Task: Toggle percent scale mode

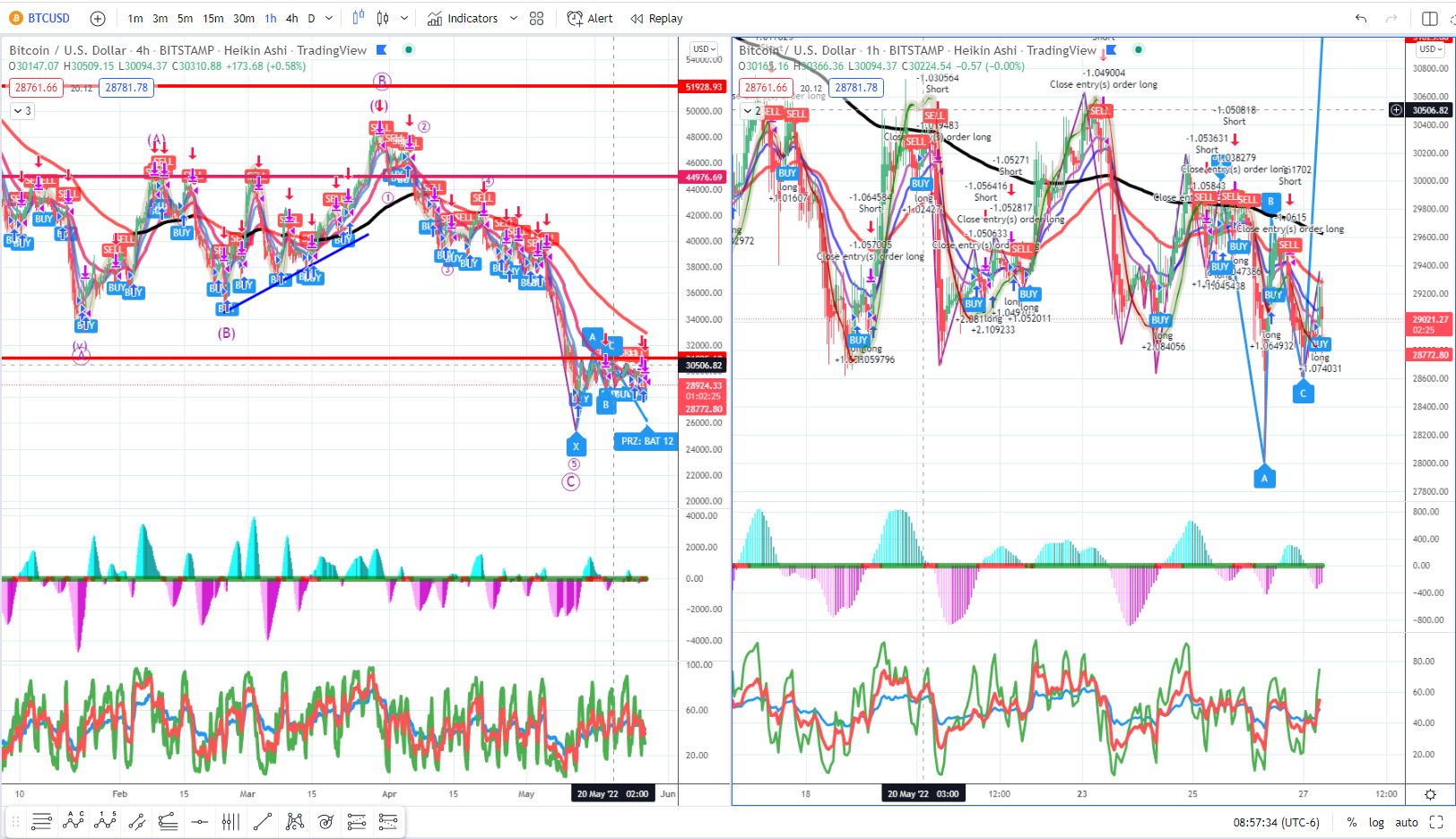Action: [x=1351, y=822]
